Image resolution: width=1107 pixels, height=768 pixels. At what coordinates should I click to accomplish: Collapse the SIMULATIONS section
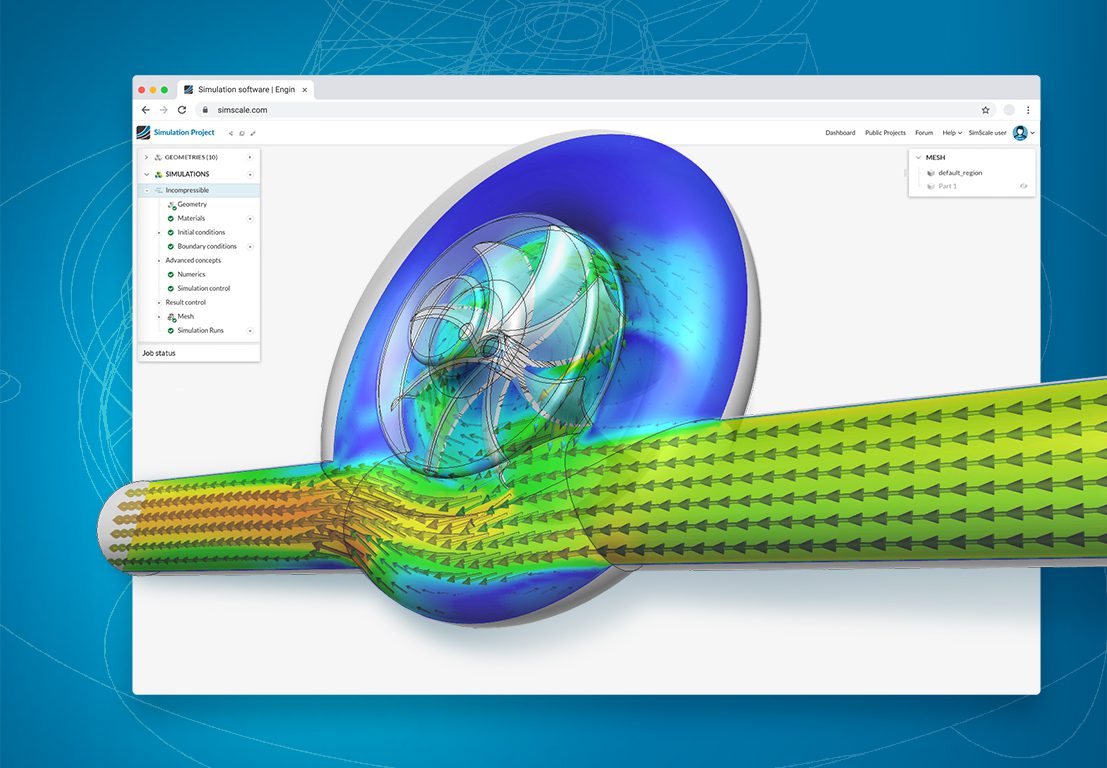[146, 174]
